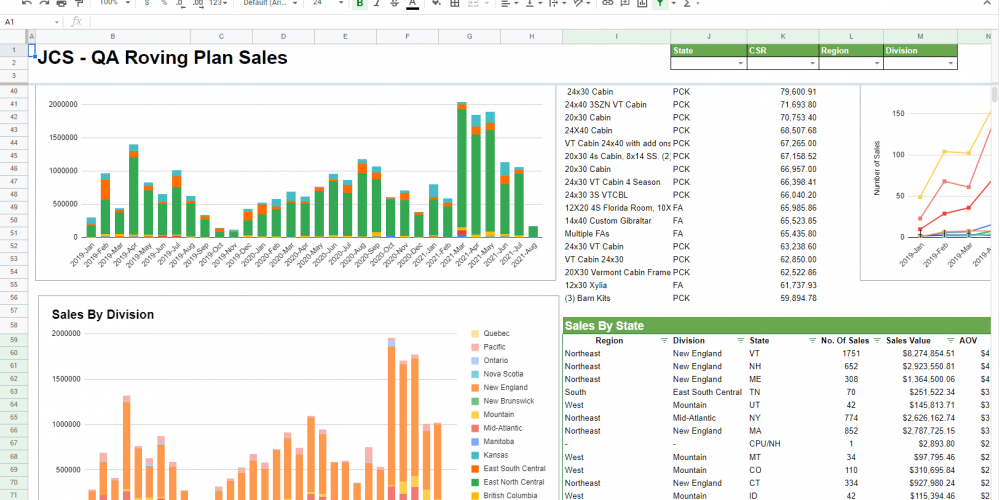
Task: Expand the Division filter dropdown
Action: [x=952, y=64]
